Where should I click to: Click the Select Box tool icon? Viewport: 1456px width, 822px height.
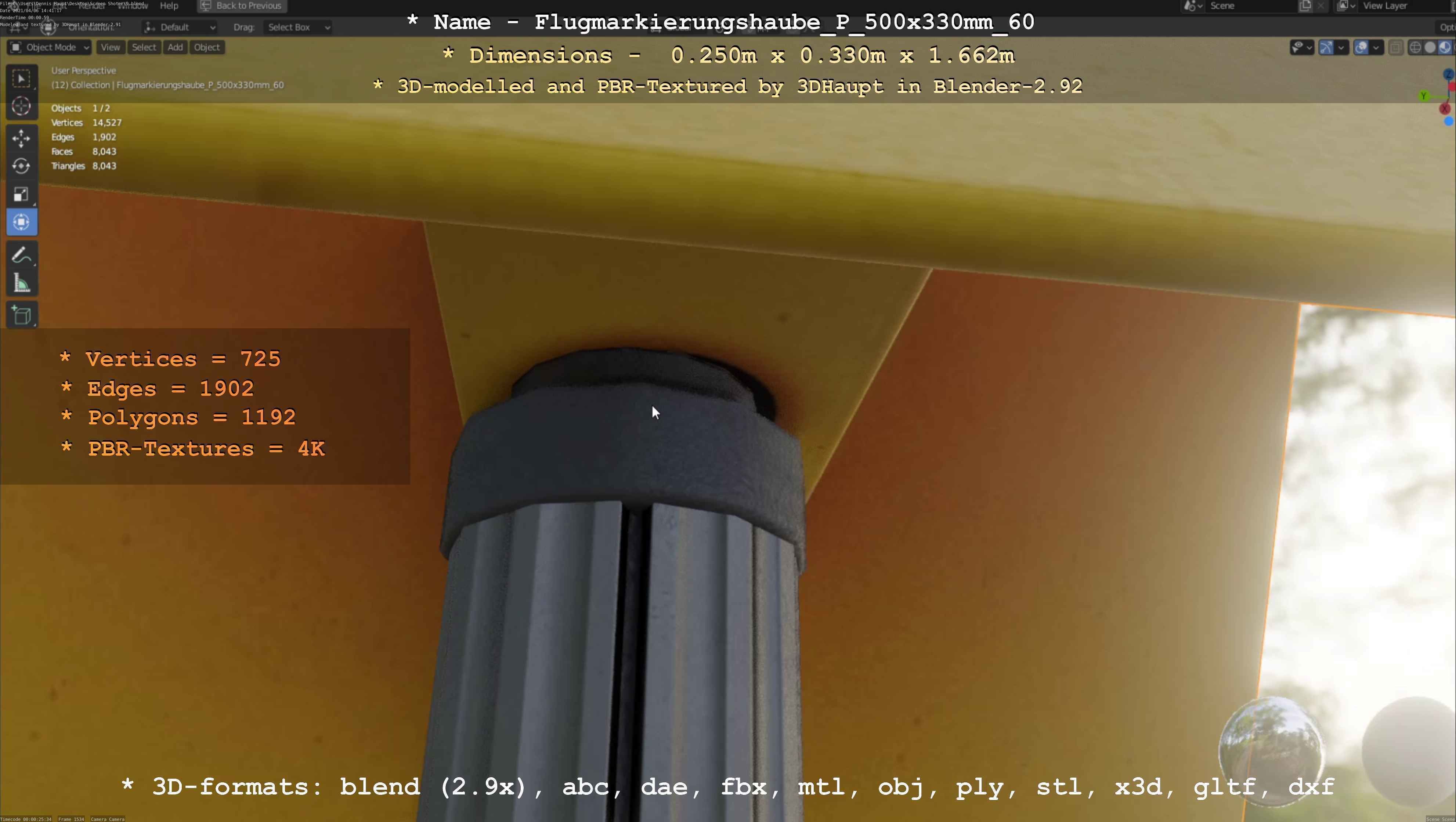(x=21, y=79)
